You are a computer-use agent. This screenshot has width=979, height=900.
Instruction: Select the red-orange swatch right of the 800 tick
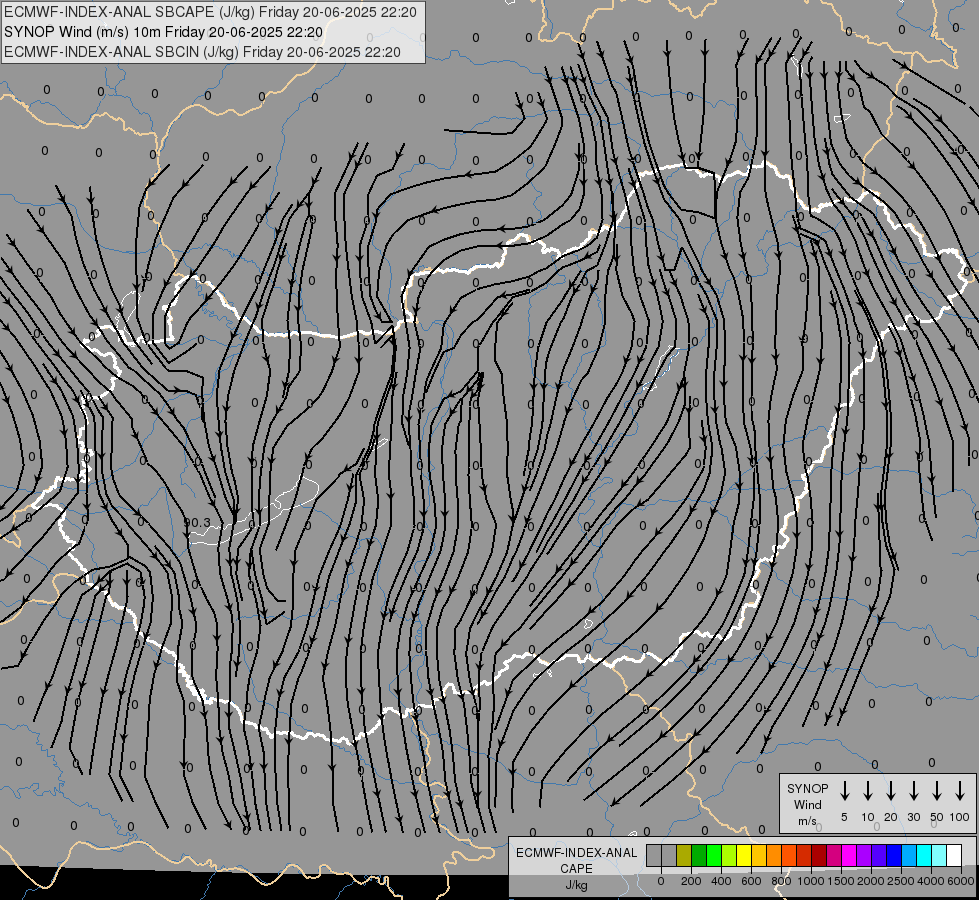(x=789, y=855)
